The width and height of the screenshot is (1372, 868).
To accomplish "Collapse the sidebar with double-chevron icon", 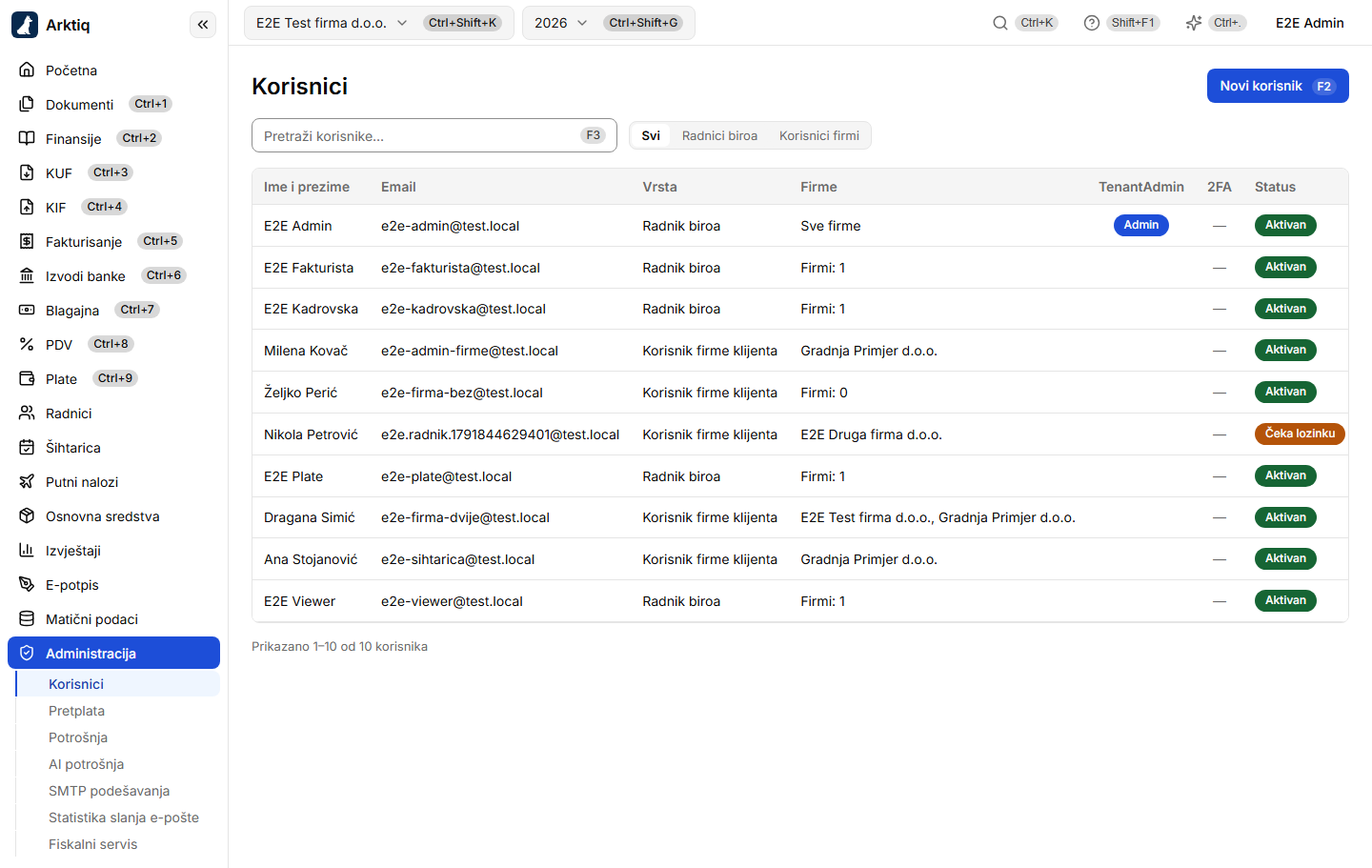I will point(203,25).
